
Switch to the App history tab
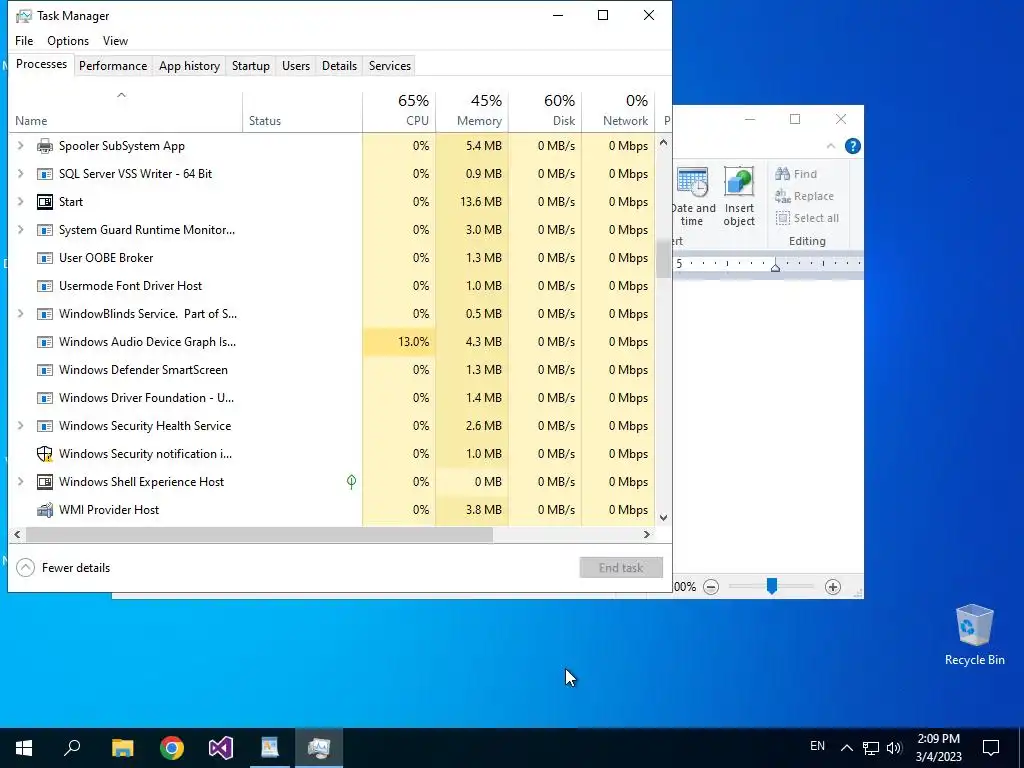pyautogui.click(x=189, y=66)
